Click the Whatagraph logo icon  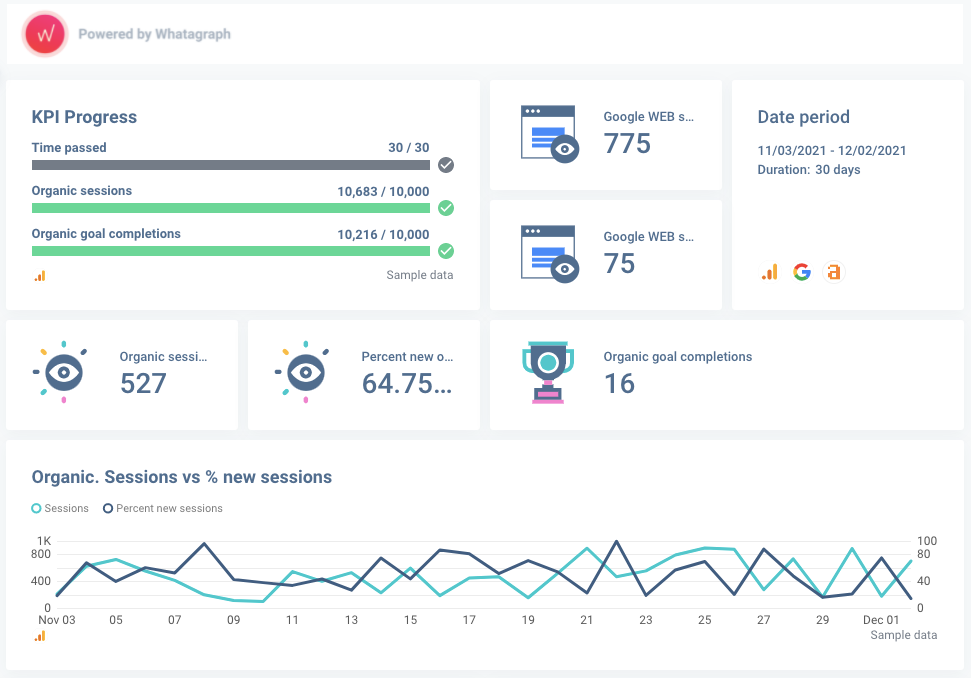coord(45,34)
